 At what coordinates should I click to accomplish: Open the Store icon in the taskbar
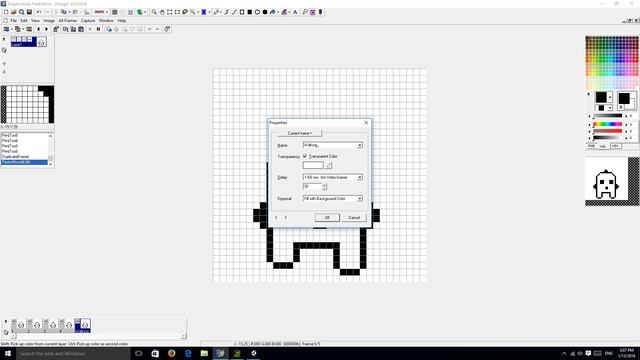coord(155,353)
